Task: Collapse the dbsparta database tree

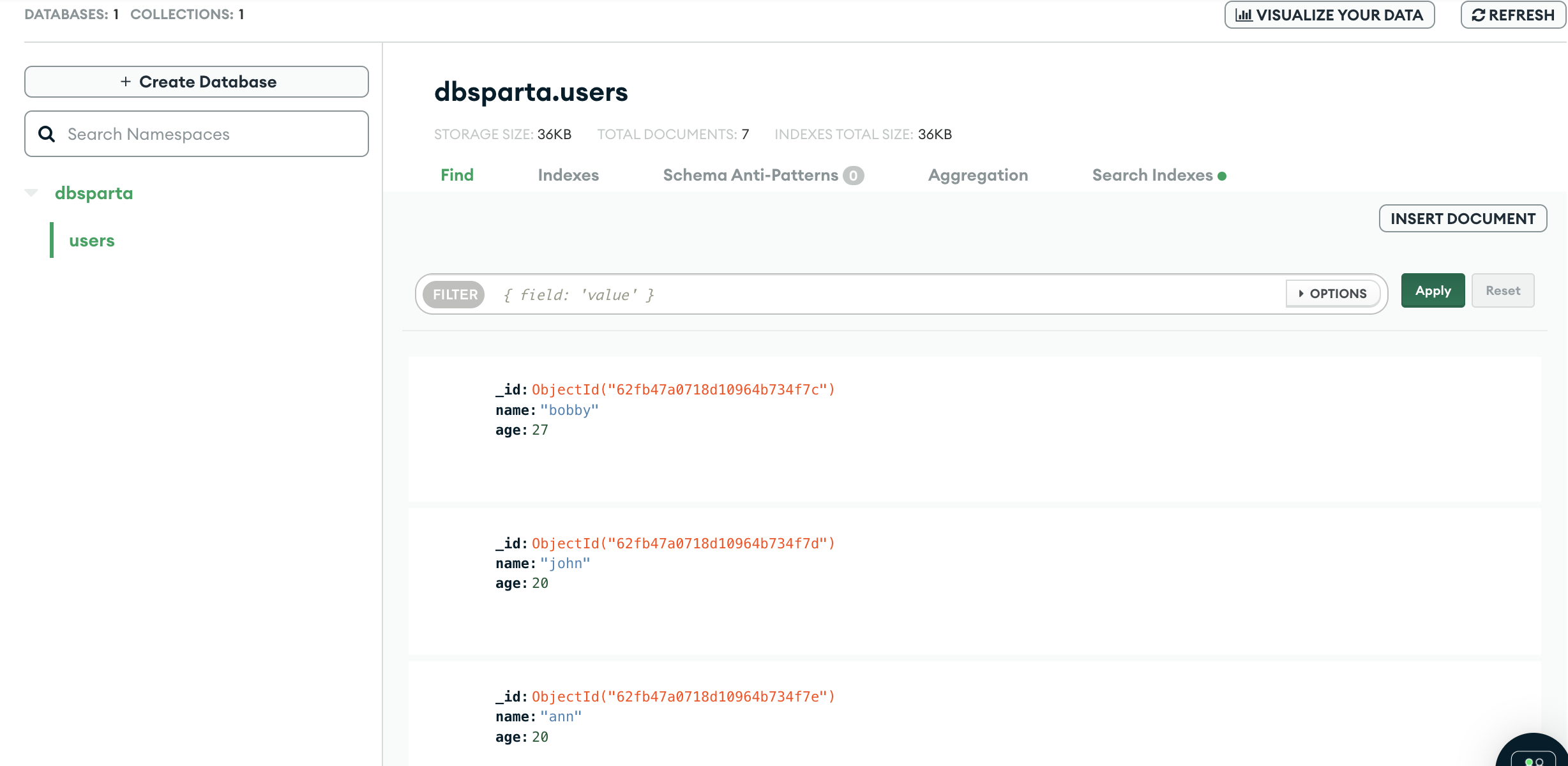Action: click(31, 193)
